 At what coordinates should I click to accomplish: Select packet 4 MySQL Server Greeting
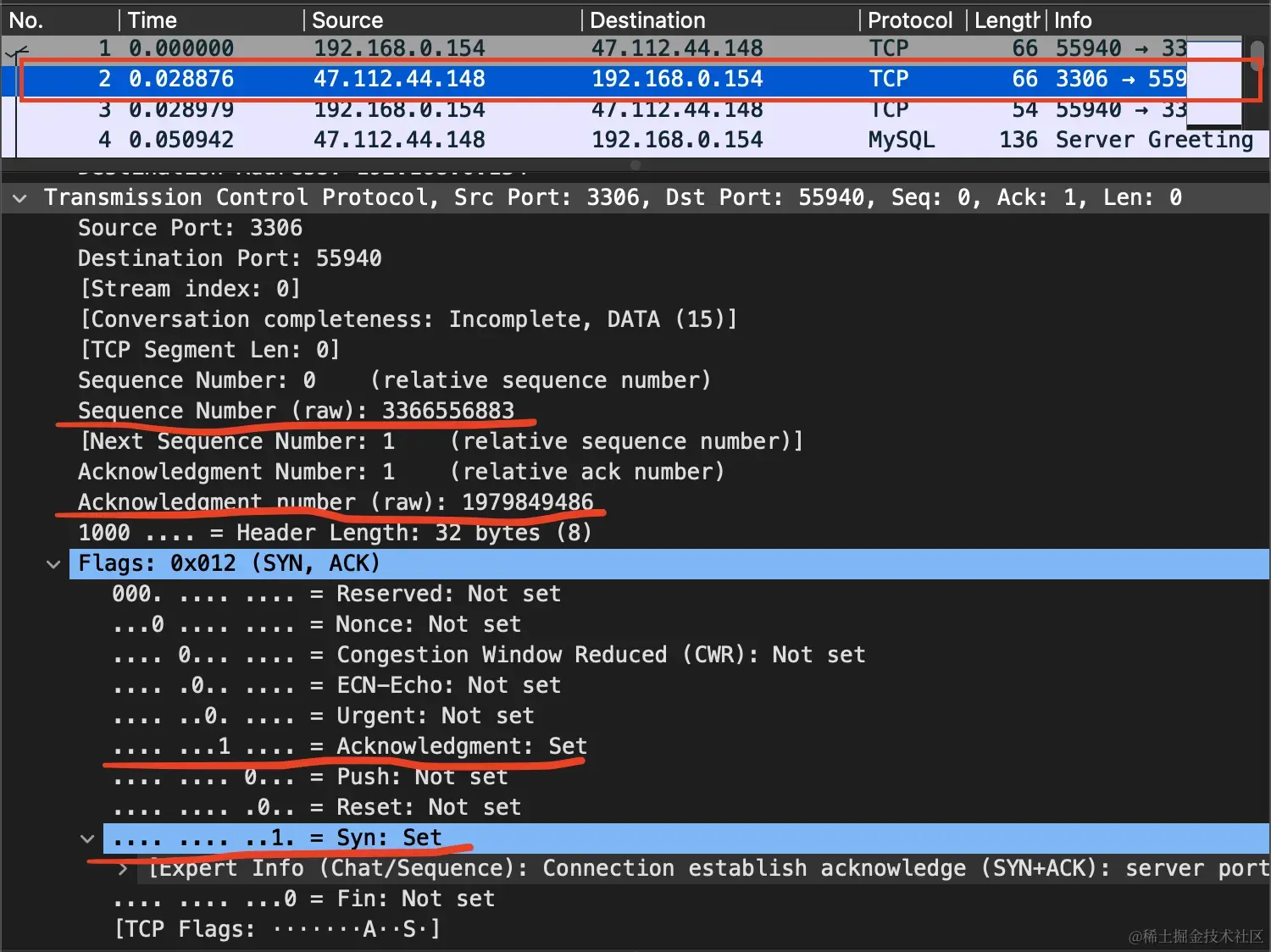[634, 140]
